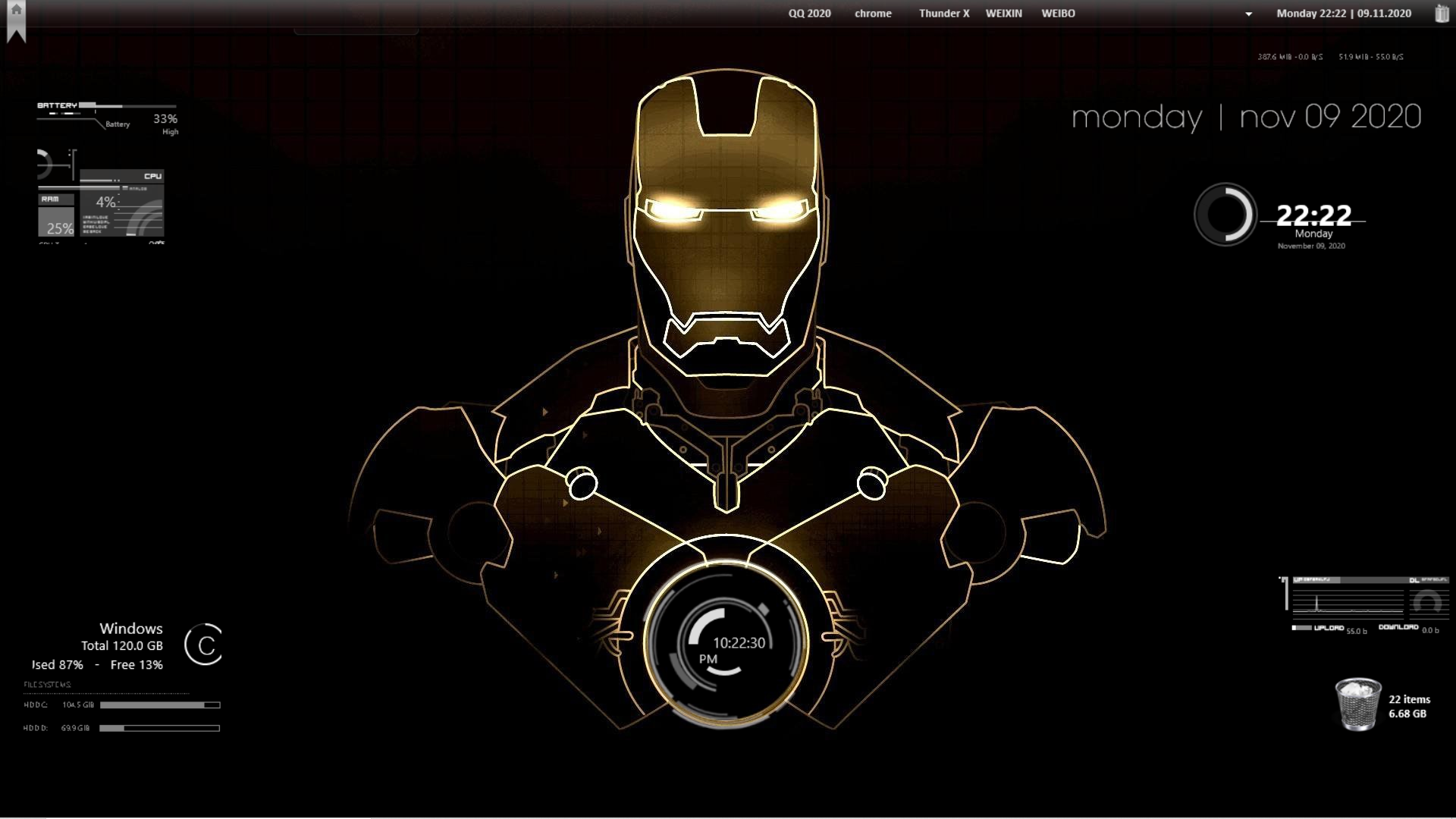Launch Thunder X from the top bar
Viewport: 1456px width, 819px height.
point(944,14)
